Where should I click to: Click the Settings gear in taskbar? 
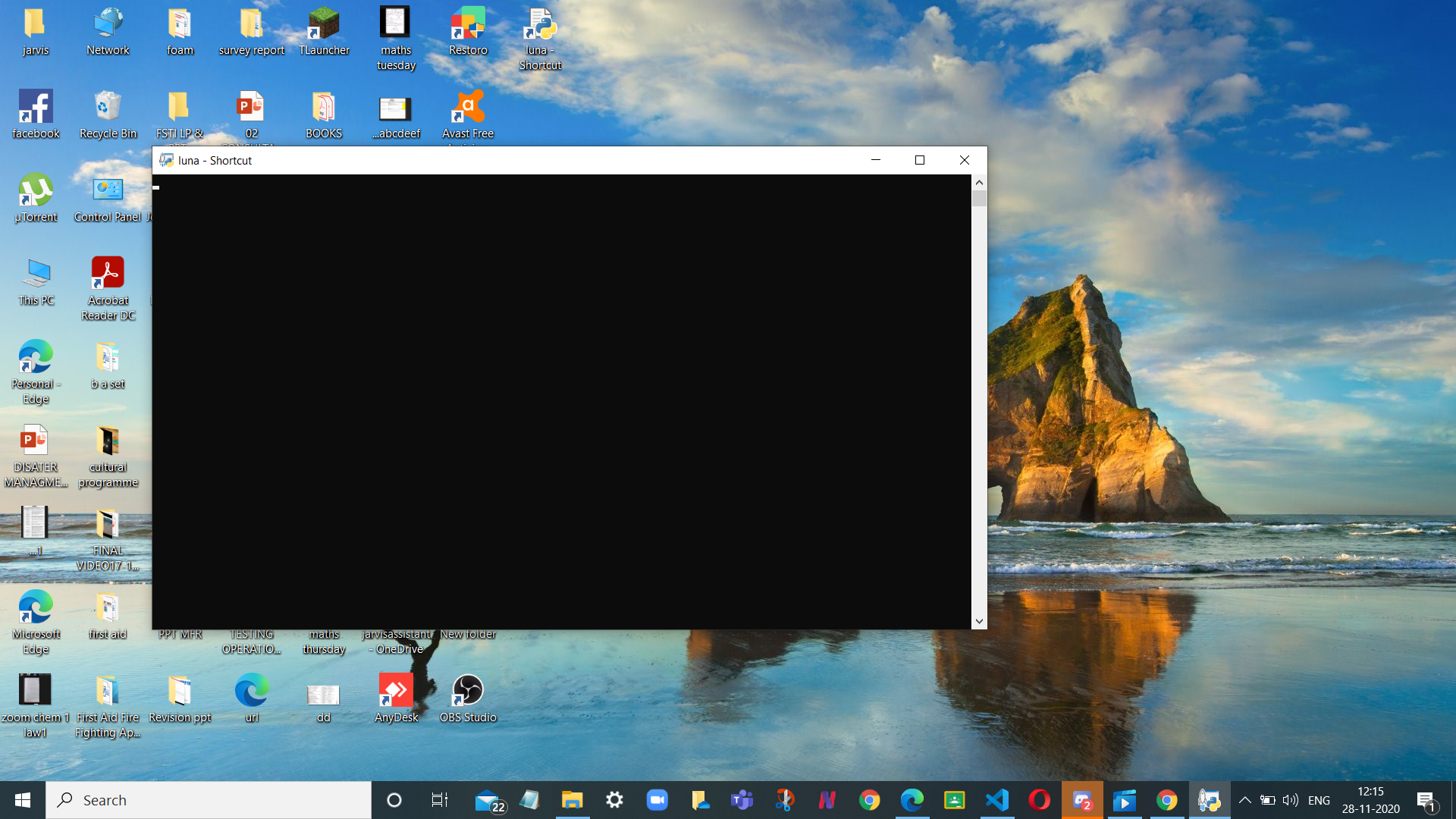coord(614,800)
